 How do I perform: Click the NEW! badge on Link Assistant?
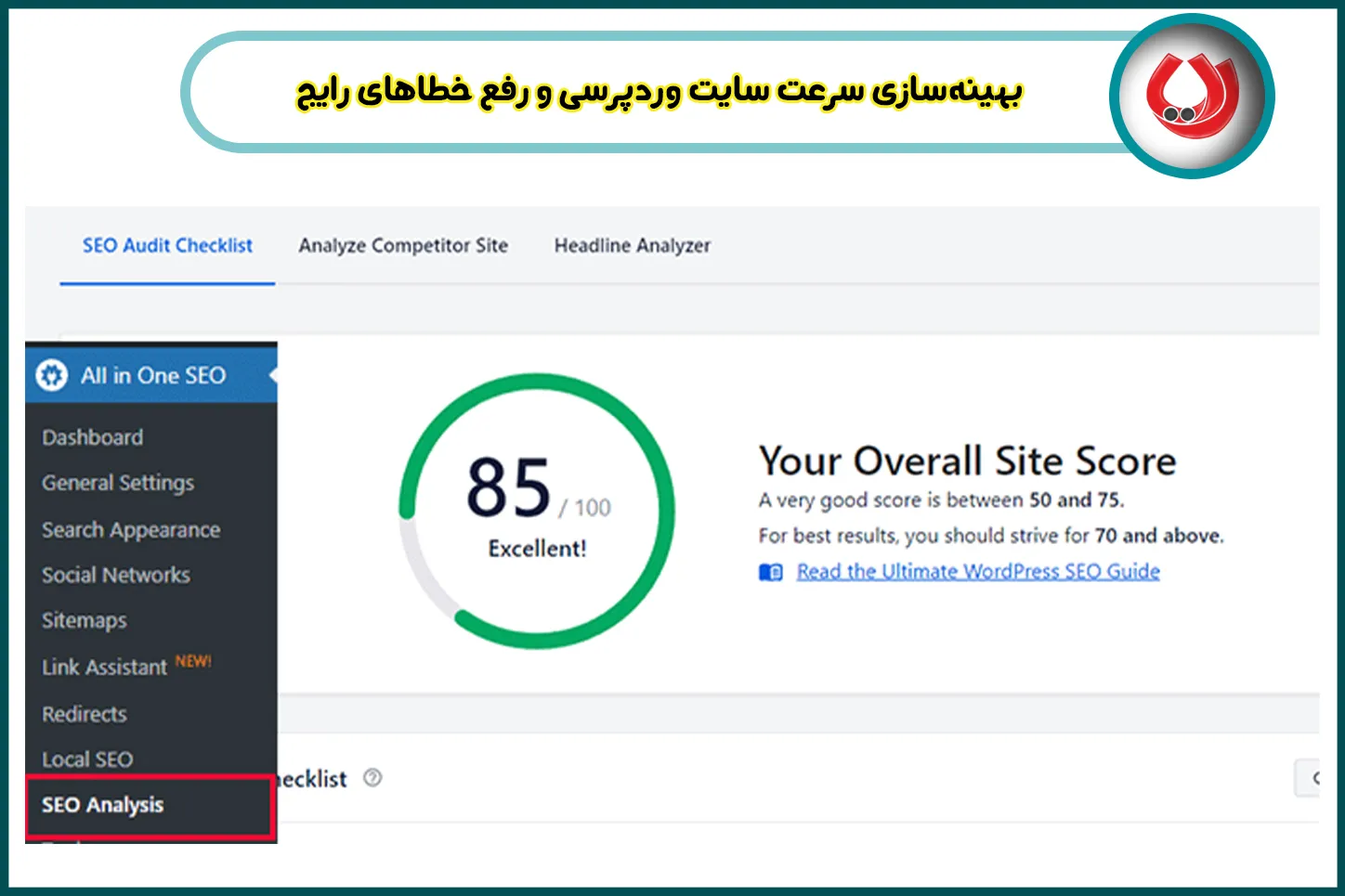click(193, 661)
